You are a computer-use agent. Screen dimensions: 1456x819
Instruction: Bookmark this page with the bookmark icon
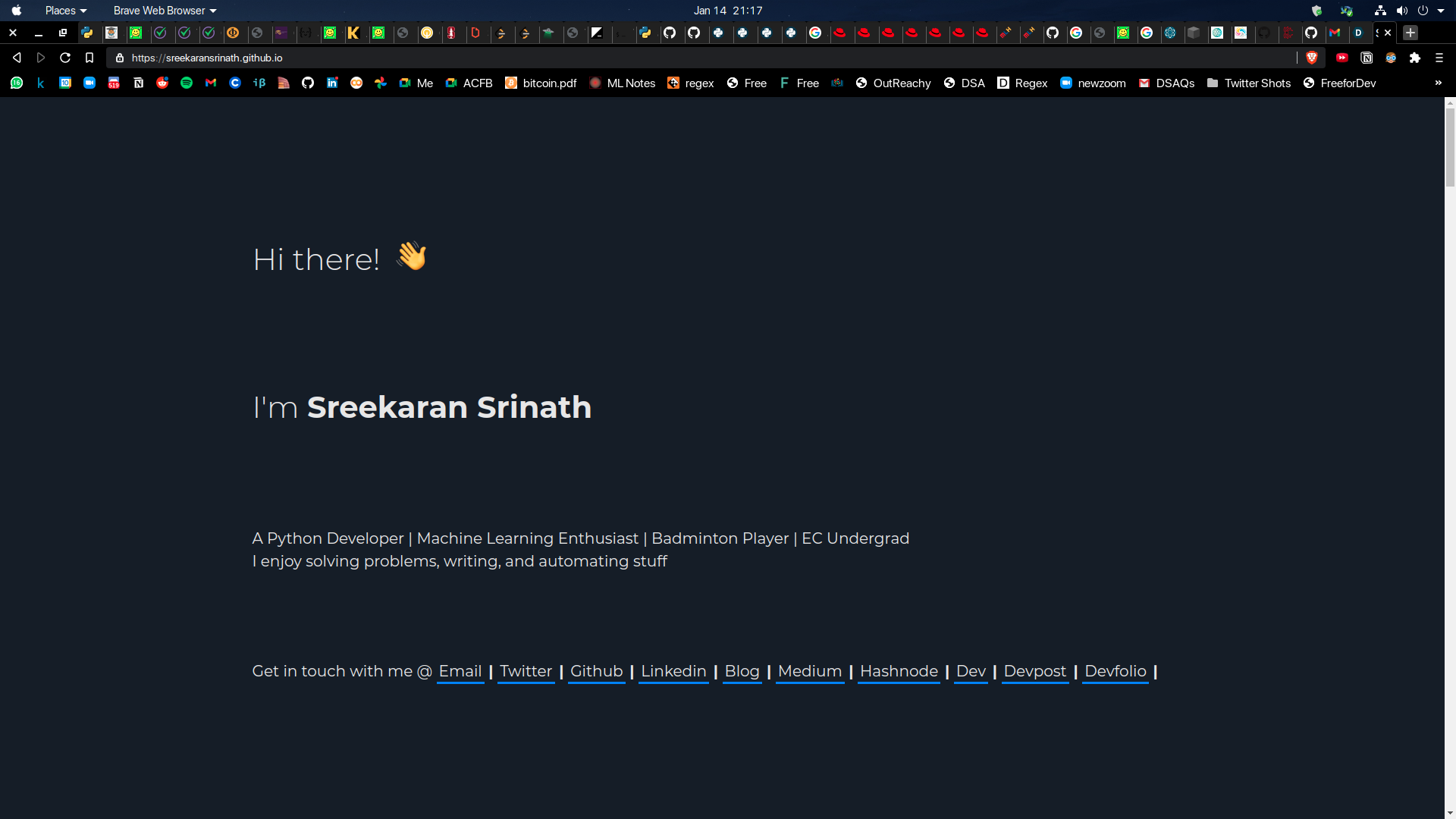click(89, 58)
